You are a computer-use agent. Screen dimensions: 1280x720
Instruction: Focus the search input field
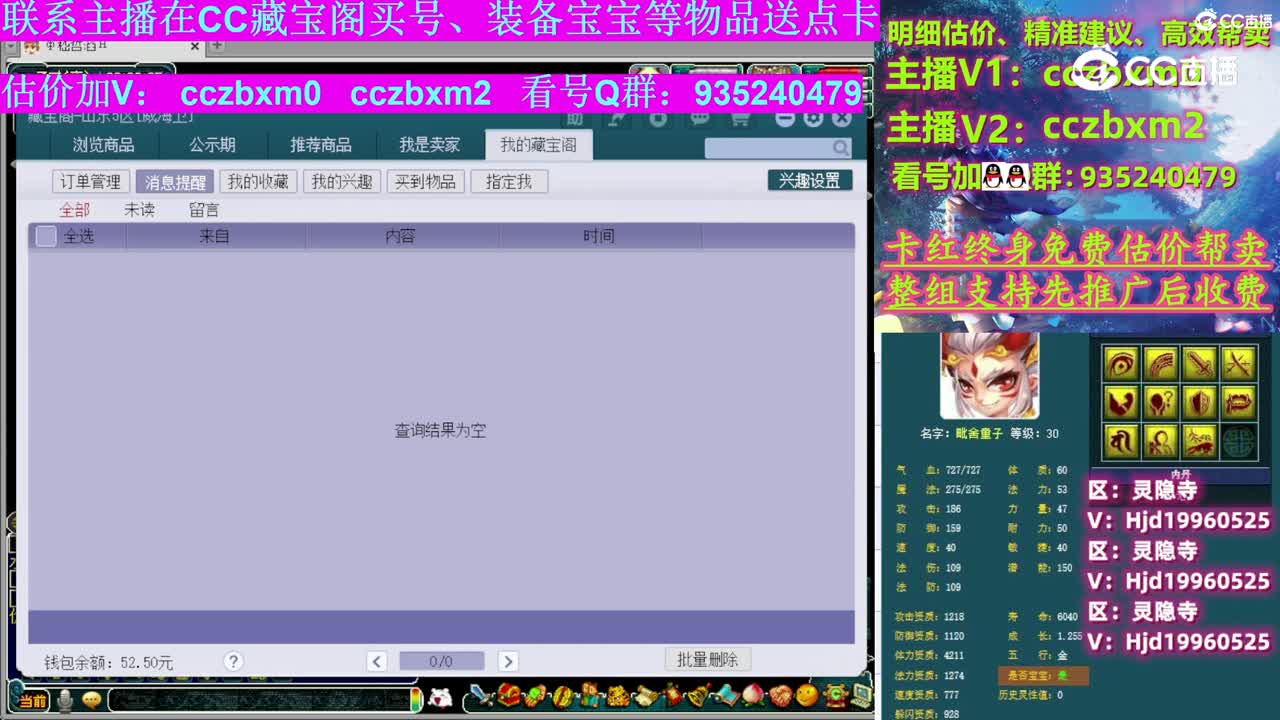(768, 148)
